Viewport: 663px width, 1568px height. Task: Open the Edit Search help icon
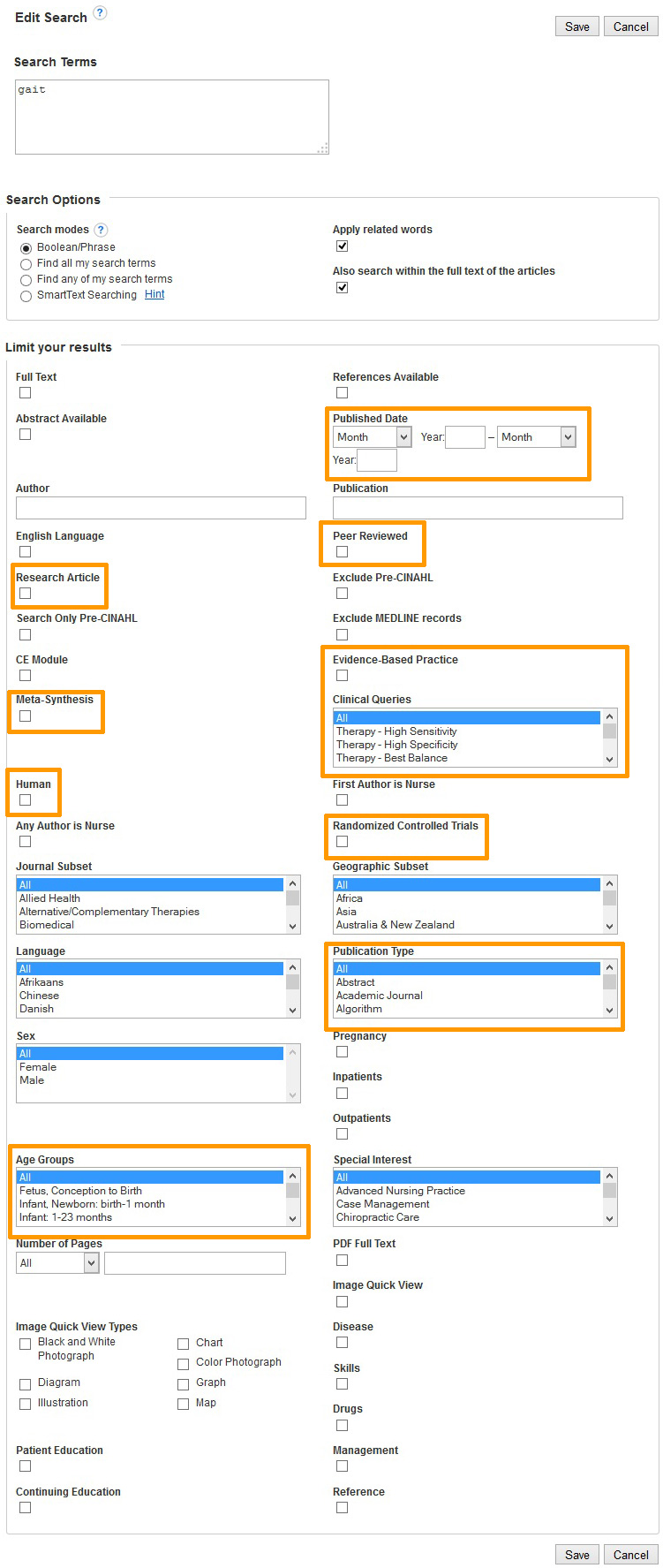100,13
